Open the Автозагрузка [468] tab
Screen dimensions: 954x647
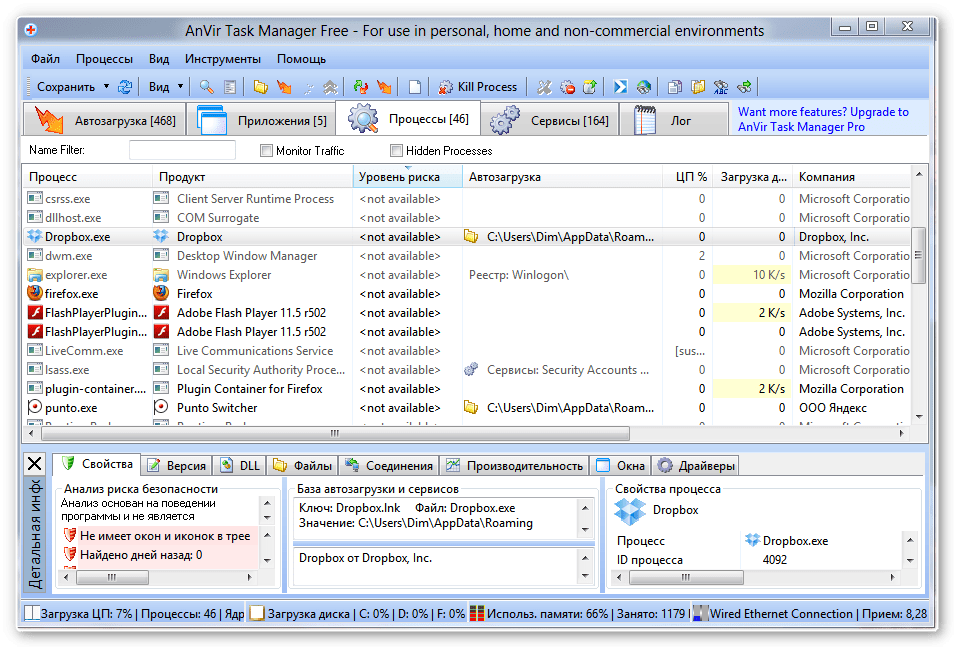click(107, 121)
